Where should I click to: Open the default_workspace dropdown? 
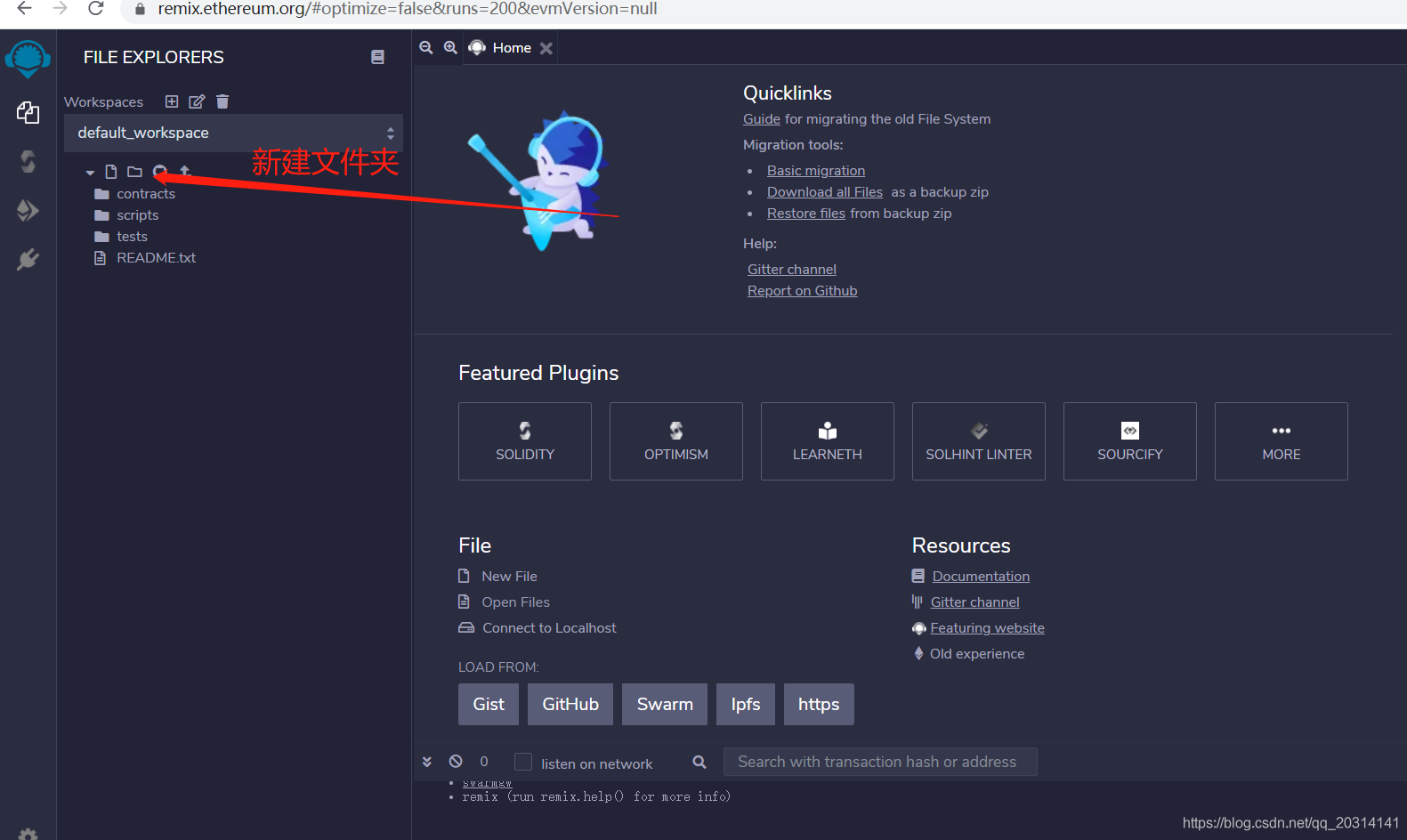click(x=233, y=133)
